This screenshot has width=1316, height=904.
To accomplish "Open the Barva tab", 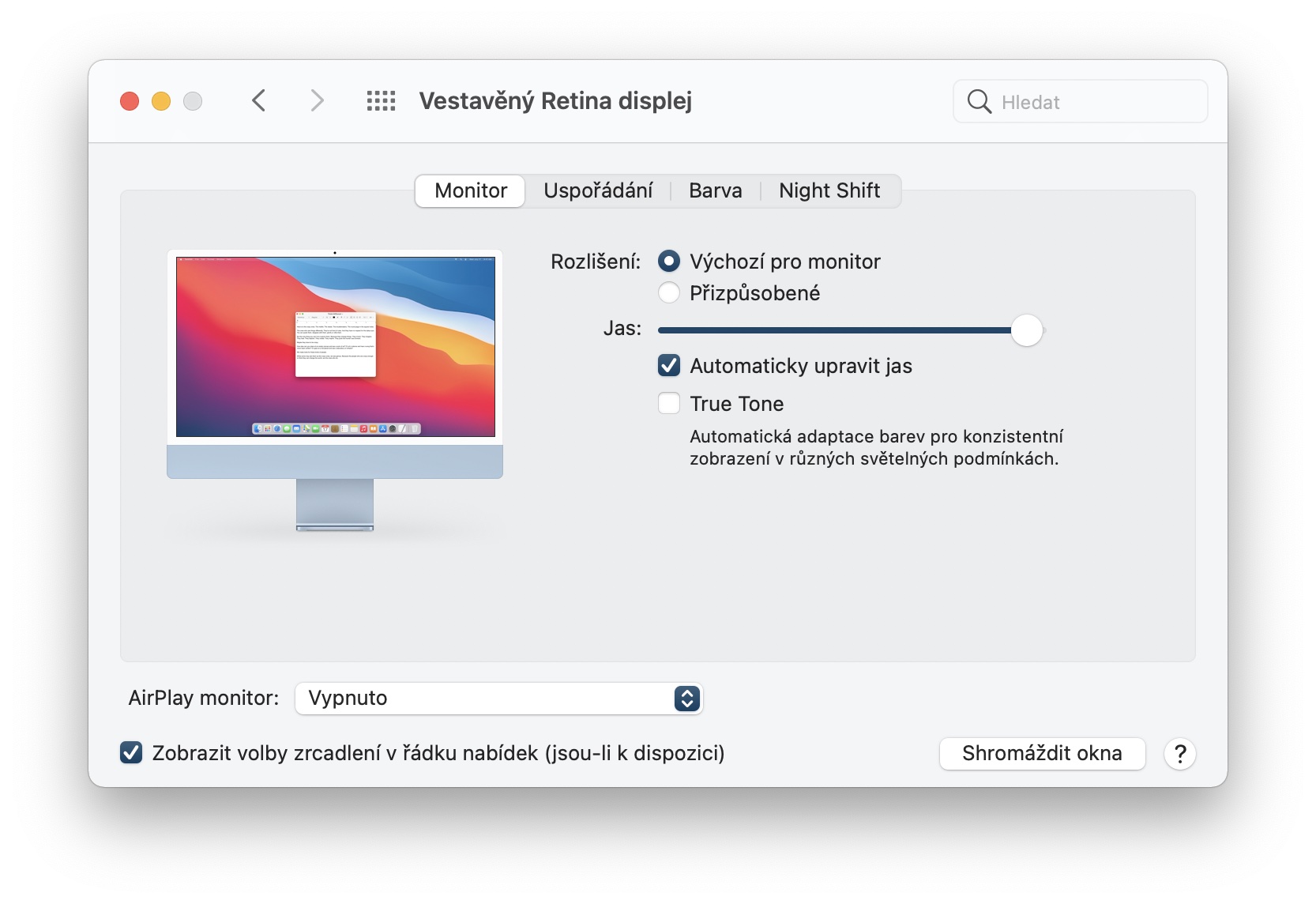I will [716, 190].
